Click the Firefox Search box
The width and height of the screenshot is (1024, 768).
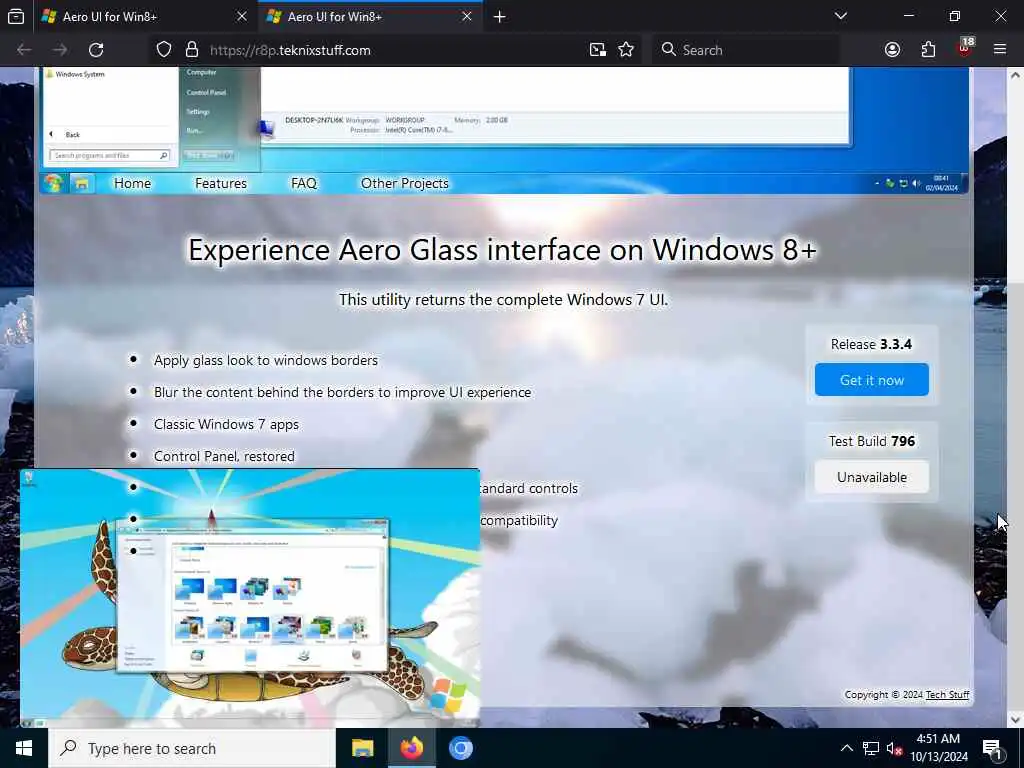[x=745, y=50]
